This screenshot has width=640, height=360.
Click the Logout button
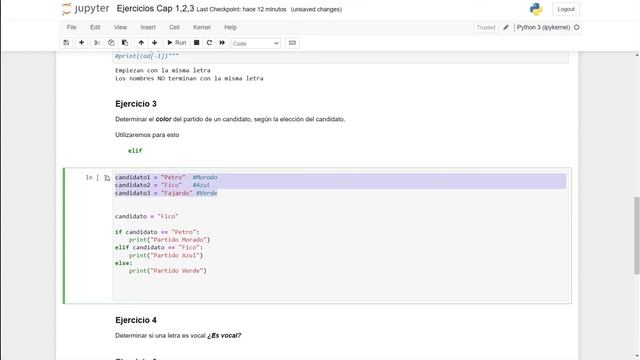tap(566, 9)
